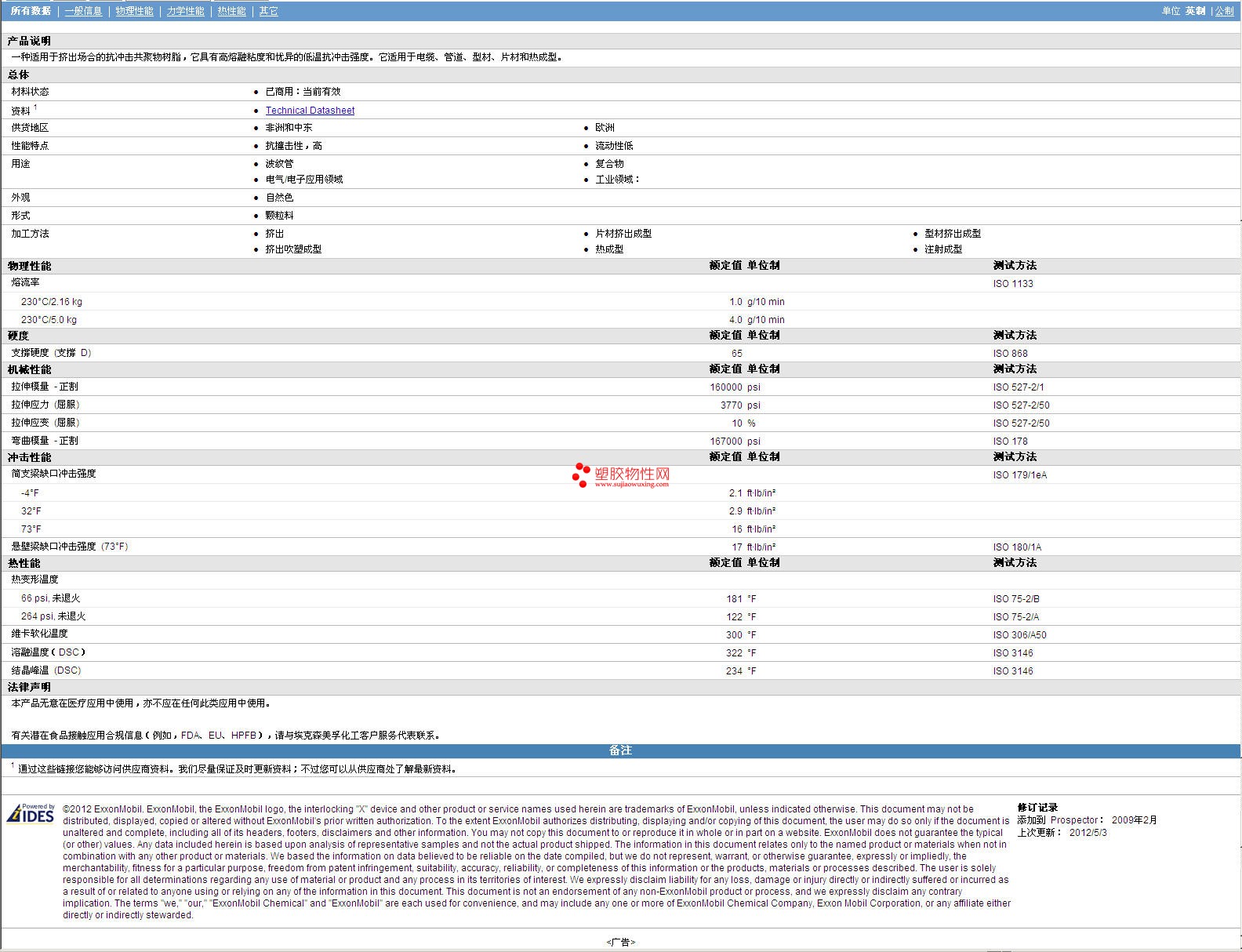This screenshot has height=952, width=1242.
Task: Click the 修订记录 heading in footer
Action: tap(1037, 808)
